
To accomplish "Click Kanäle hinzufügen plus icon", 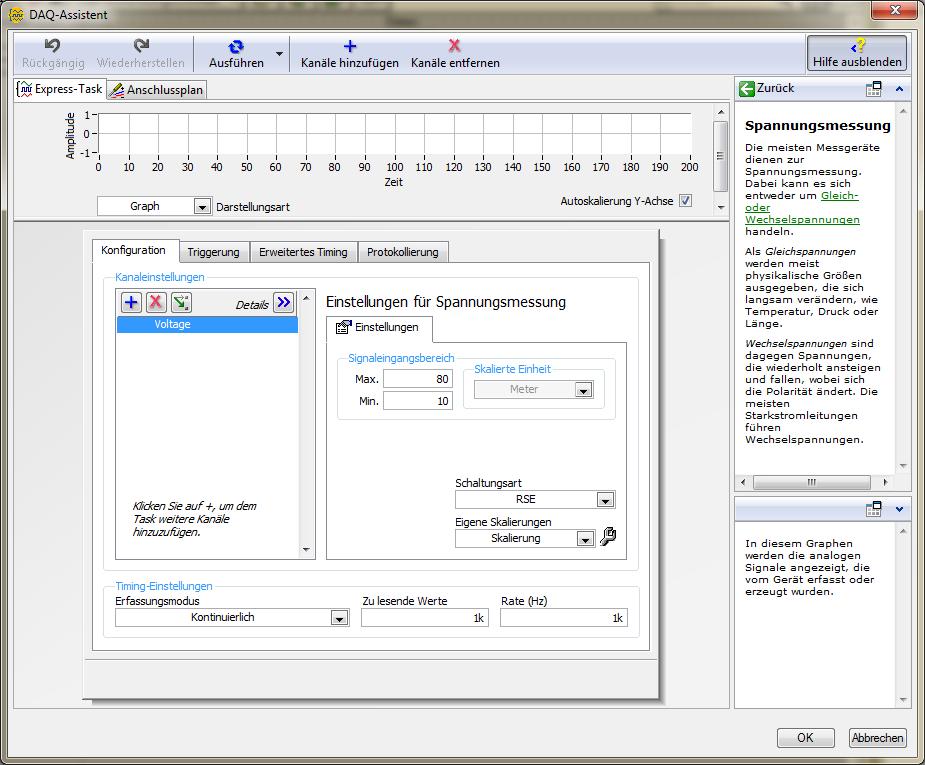I will [350, 46].
